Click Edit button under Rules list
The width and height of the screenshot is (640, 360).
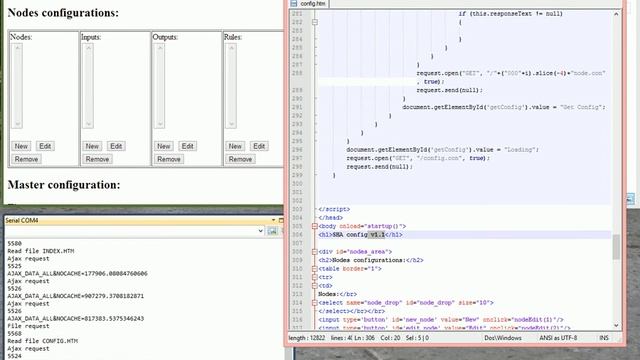tap(259, 146)
